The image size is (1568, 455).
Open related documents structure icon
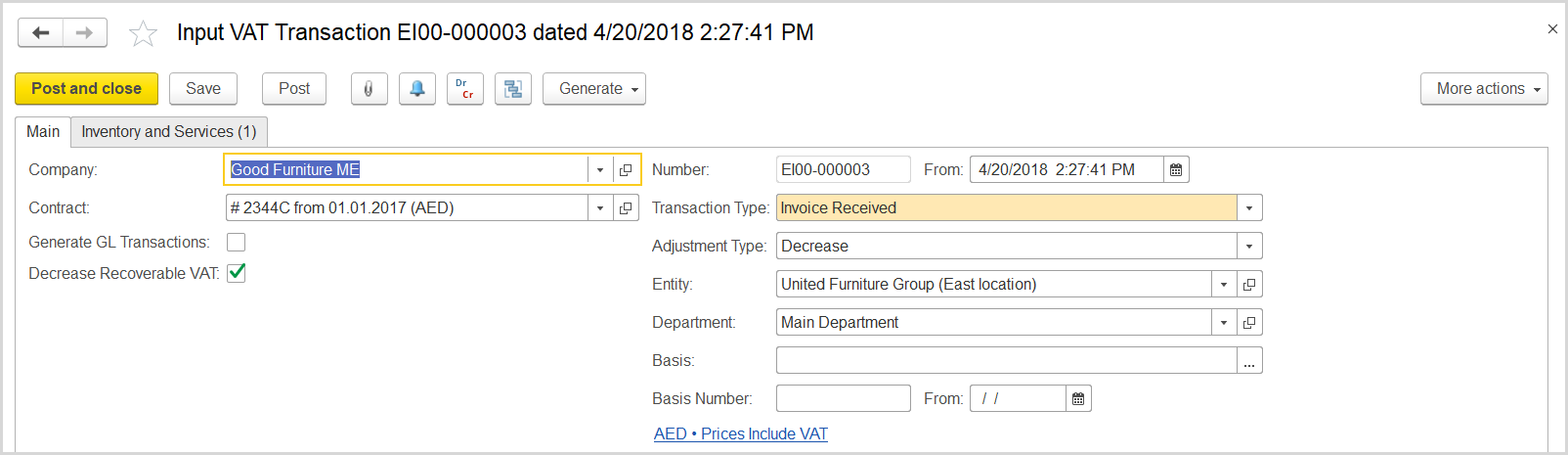(512, 88)
